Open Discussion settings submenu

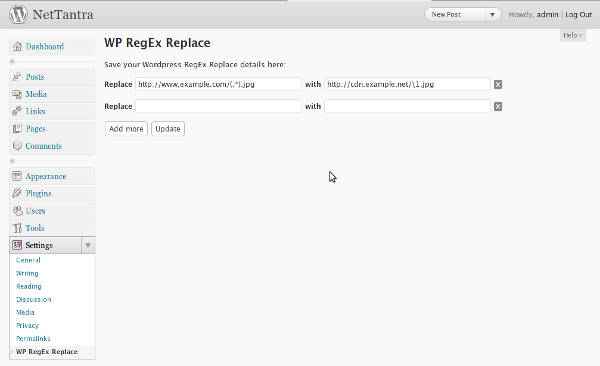(x=34, y=299)
